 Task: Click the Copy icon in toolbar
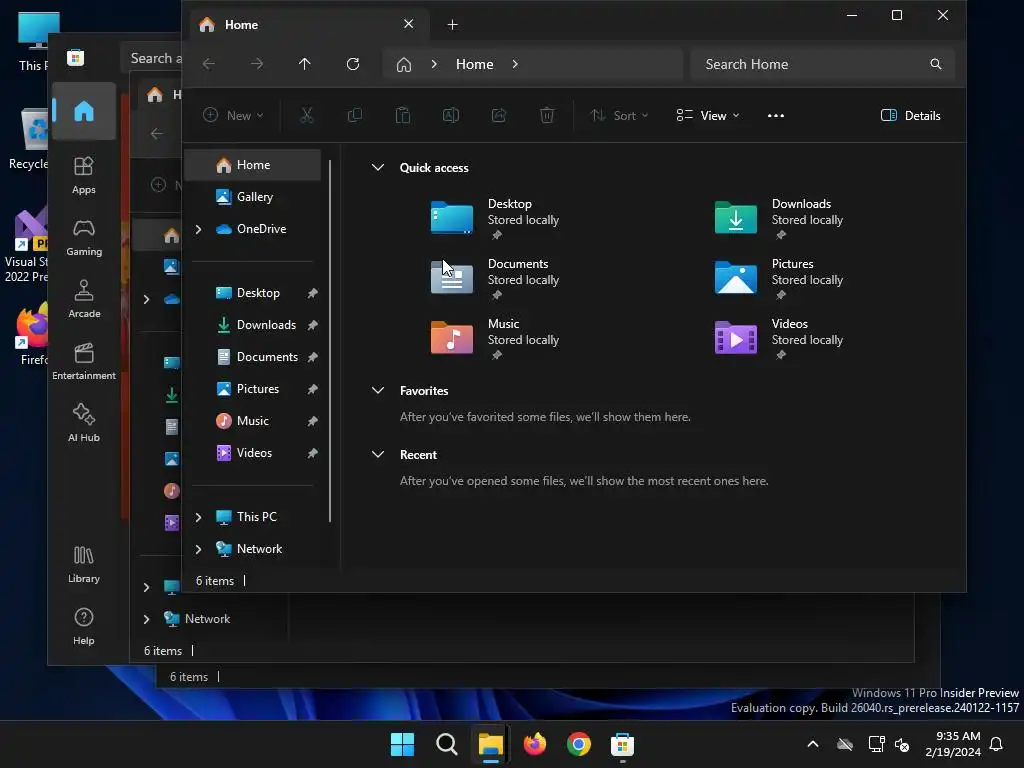tap(355, 116)
